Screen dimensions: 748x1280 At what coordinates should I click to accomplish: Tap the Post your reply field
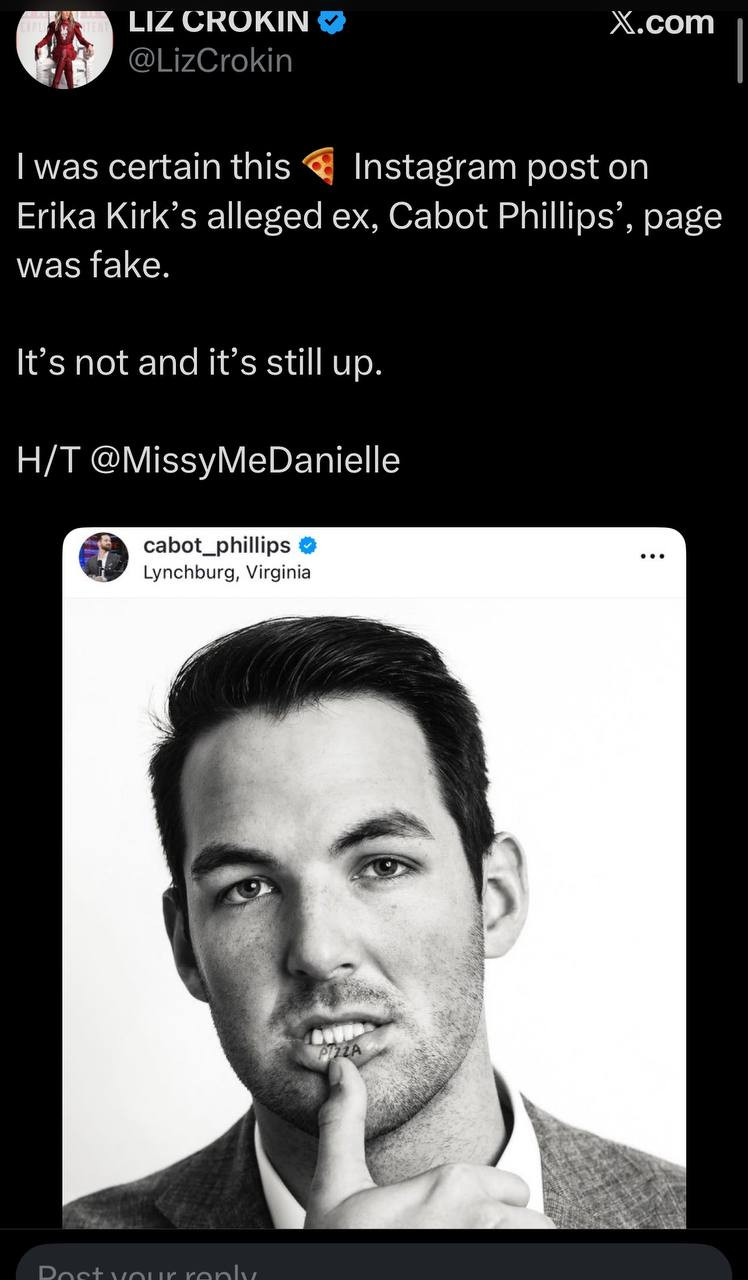pos(374,1265)
